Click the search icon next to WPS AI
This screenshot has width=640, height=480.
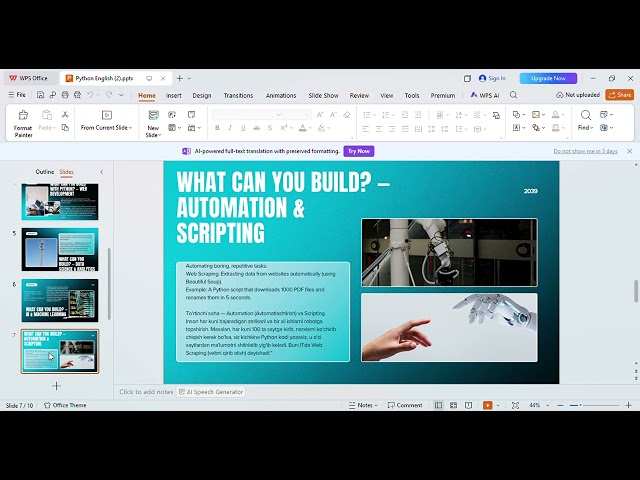pyautogui.click(x=513, y=95)
